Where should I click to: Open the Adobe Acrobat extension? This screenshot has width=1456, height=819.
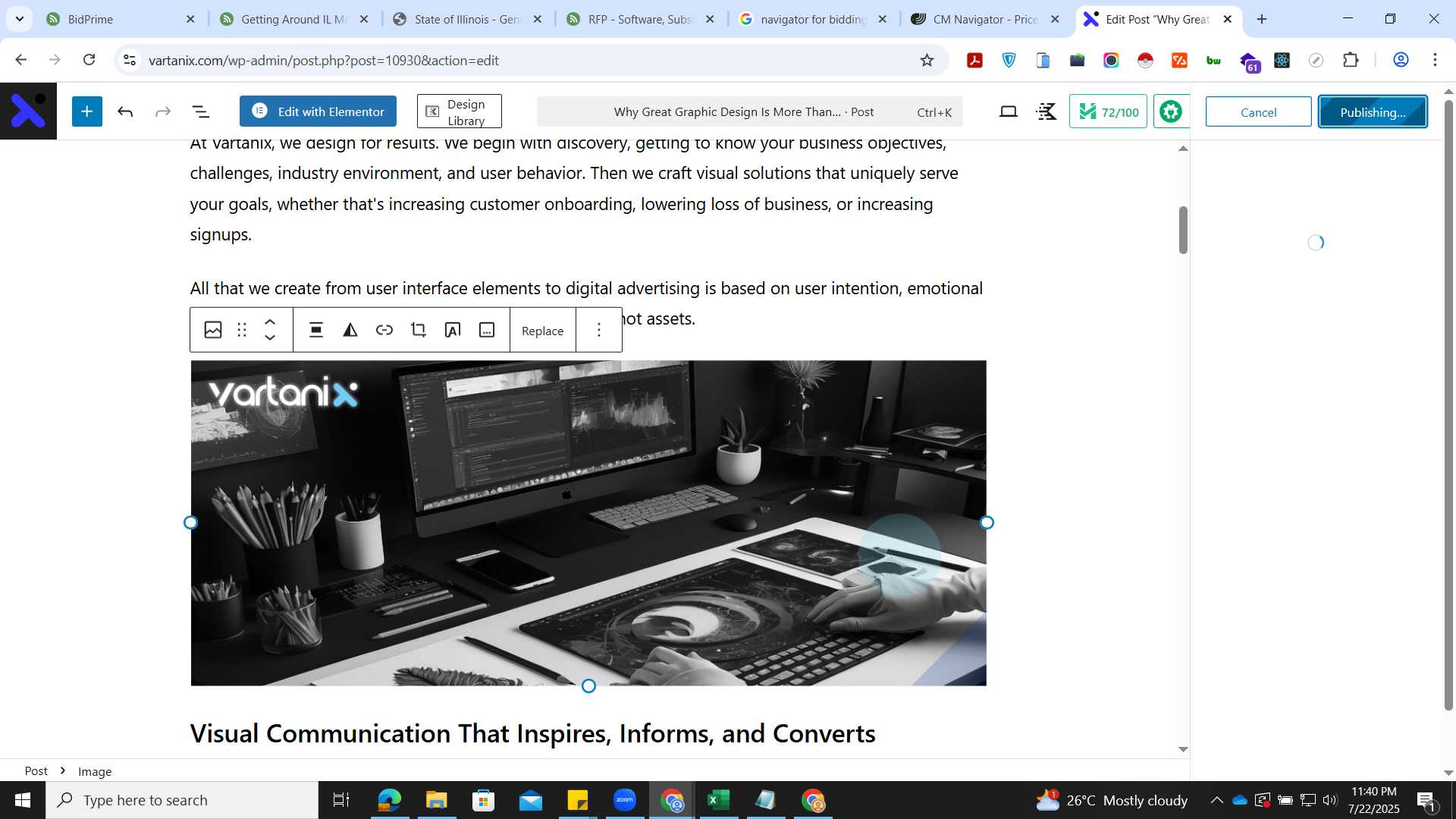(x=975, y=60)
